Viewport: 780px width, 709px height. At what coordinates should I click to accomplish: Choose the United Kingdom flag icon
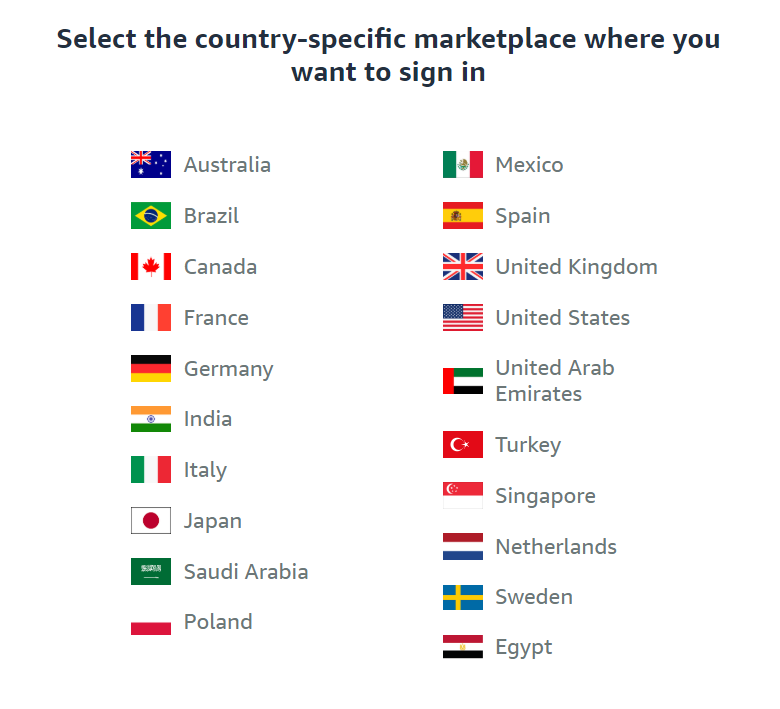coord(463,267)
